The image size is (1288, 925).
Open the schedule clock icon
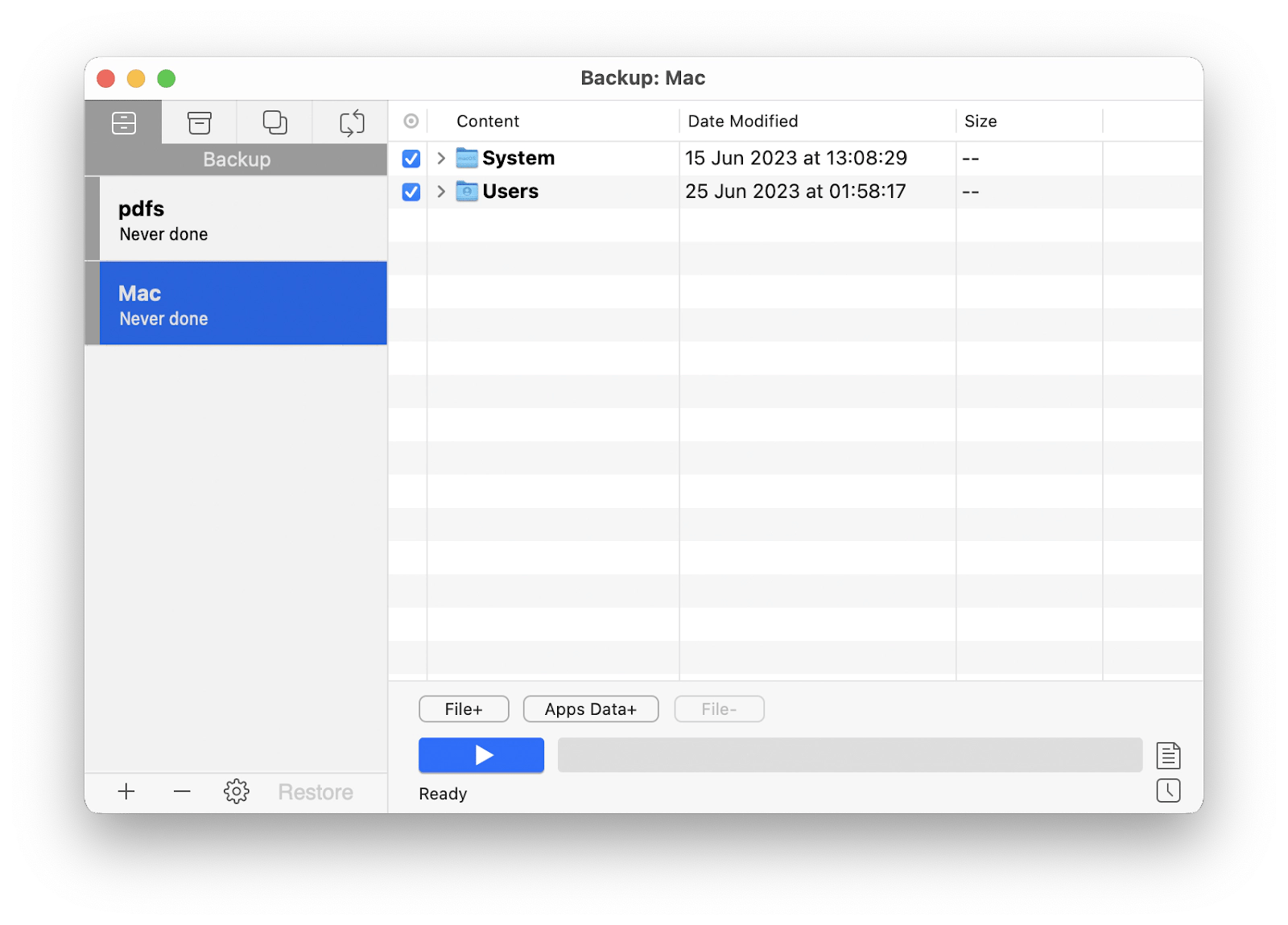(x=1168, y=791)
